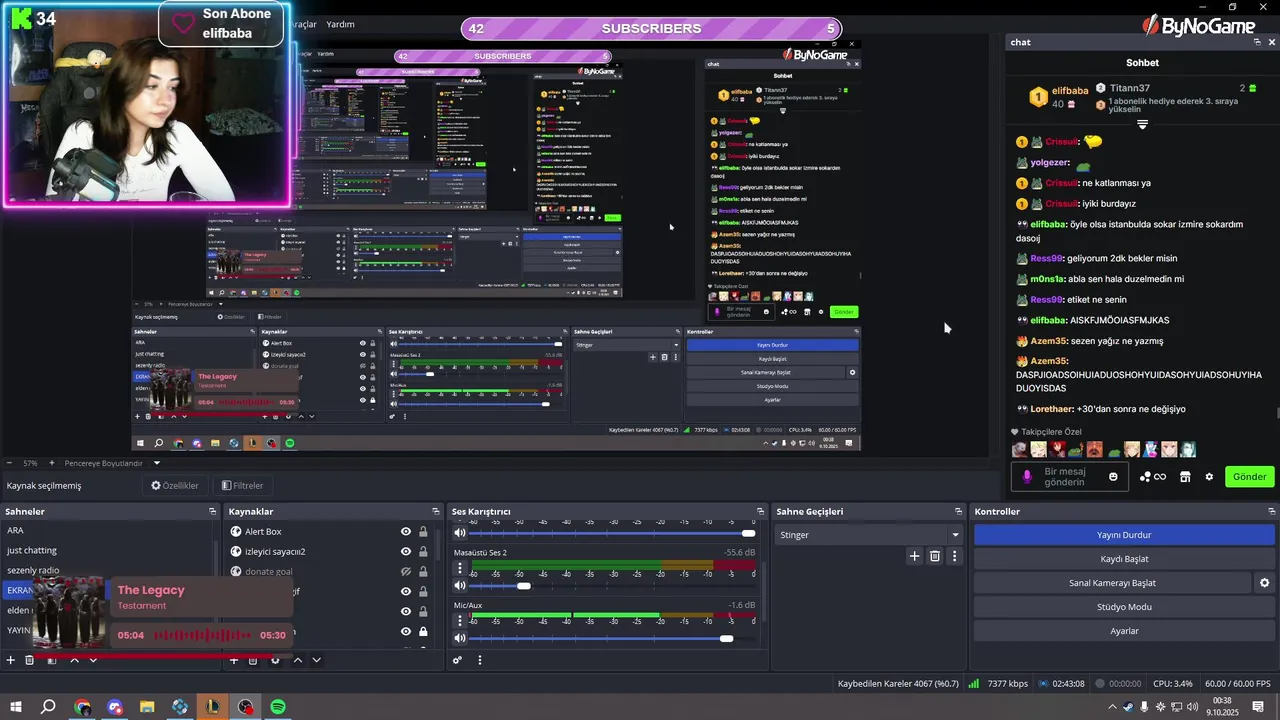Show hidden system tray icons
This screenshot has height=720, width=1280.
click(1112, 707)
